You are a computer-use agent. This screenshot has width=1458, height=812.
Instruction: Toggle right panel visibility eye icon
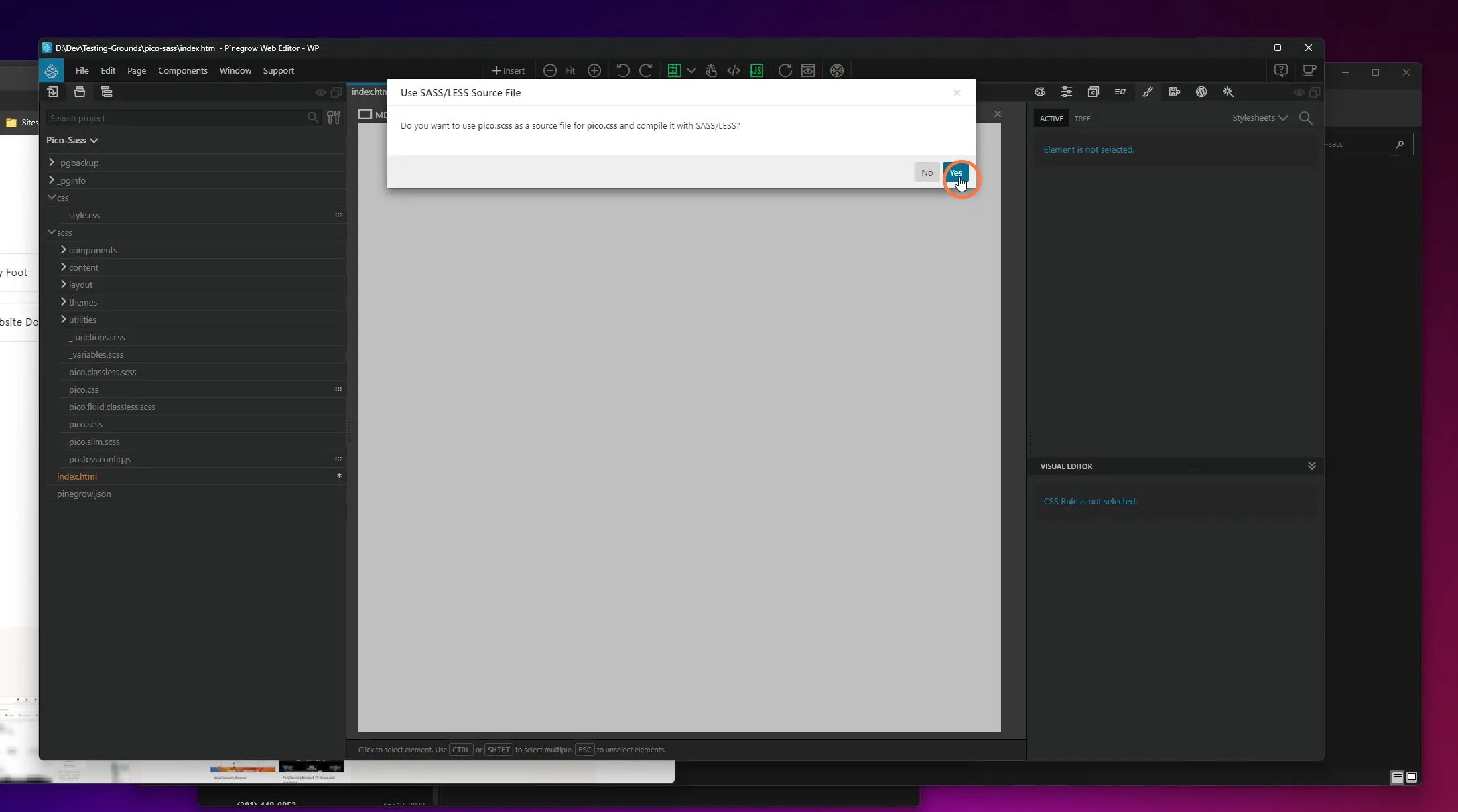click(1299, 92)
